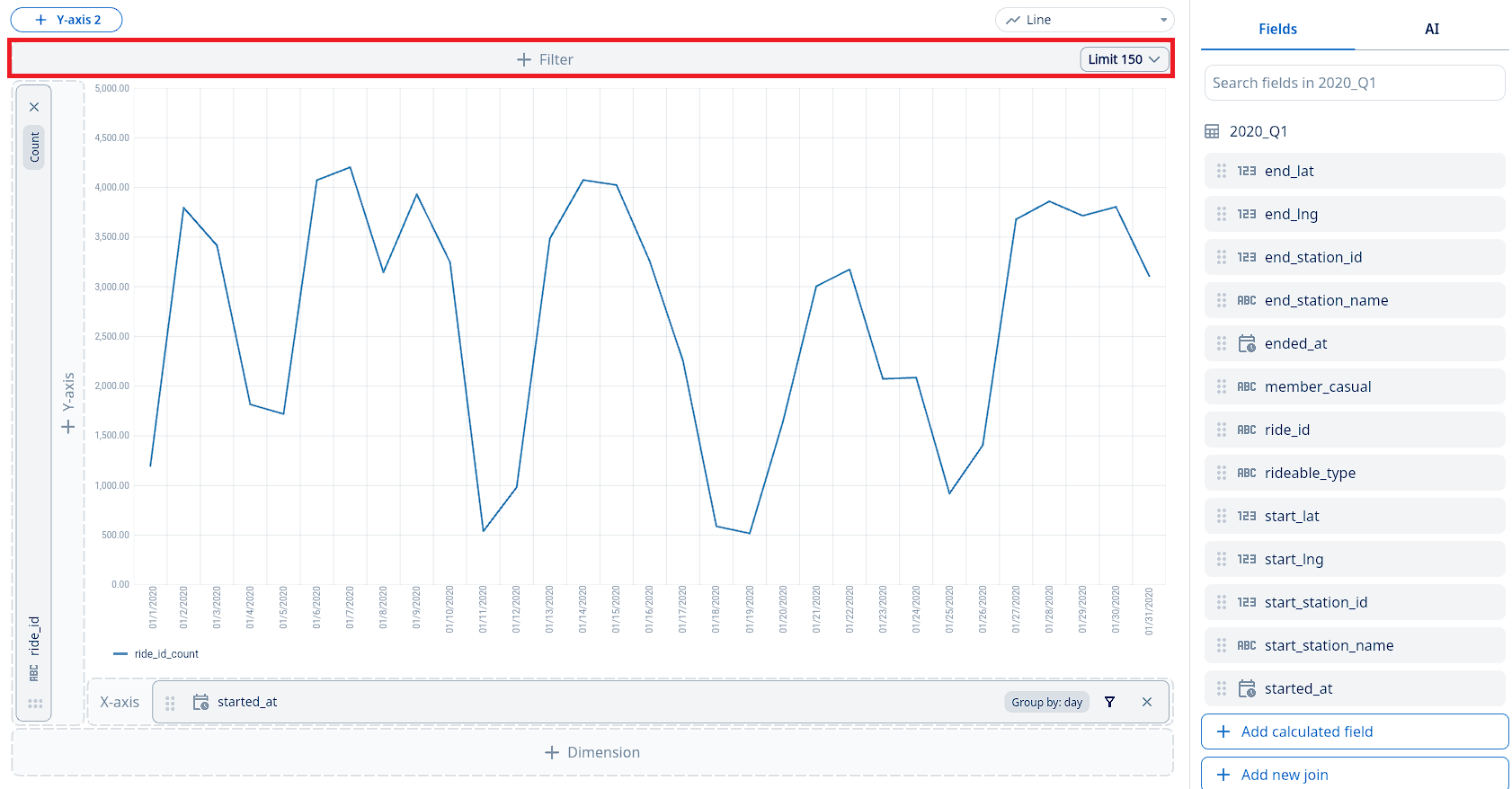The width and height of the screenshot is (1512, 789).
Task: Click the plus icon to add Y-axis field
Action: click(x=67, y=427)
